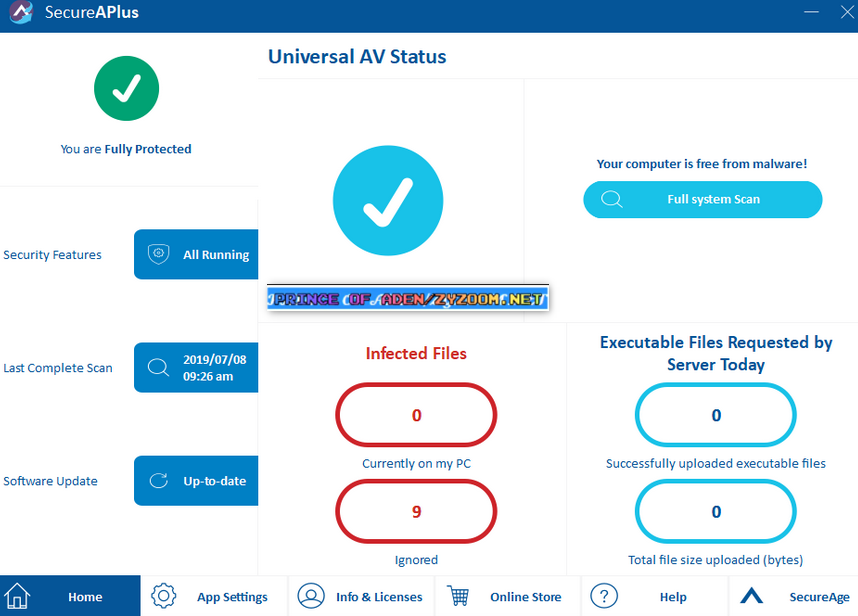Screen dimensions: 858x616
Task: Open last scan dated 2019/07/08
Action: pyautogui.click(x=196, y=368)
